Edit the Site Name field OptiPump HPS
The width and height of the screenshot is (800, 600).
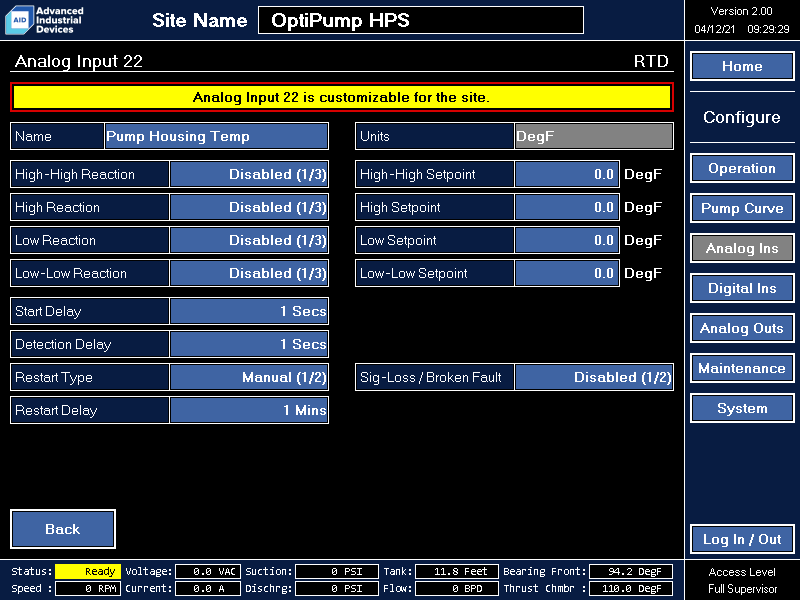click(x=421, y=20)
